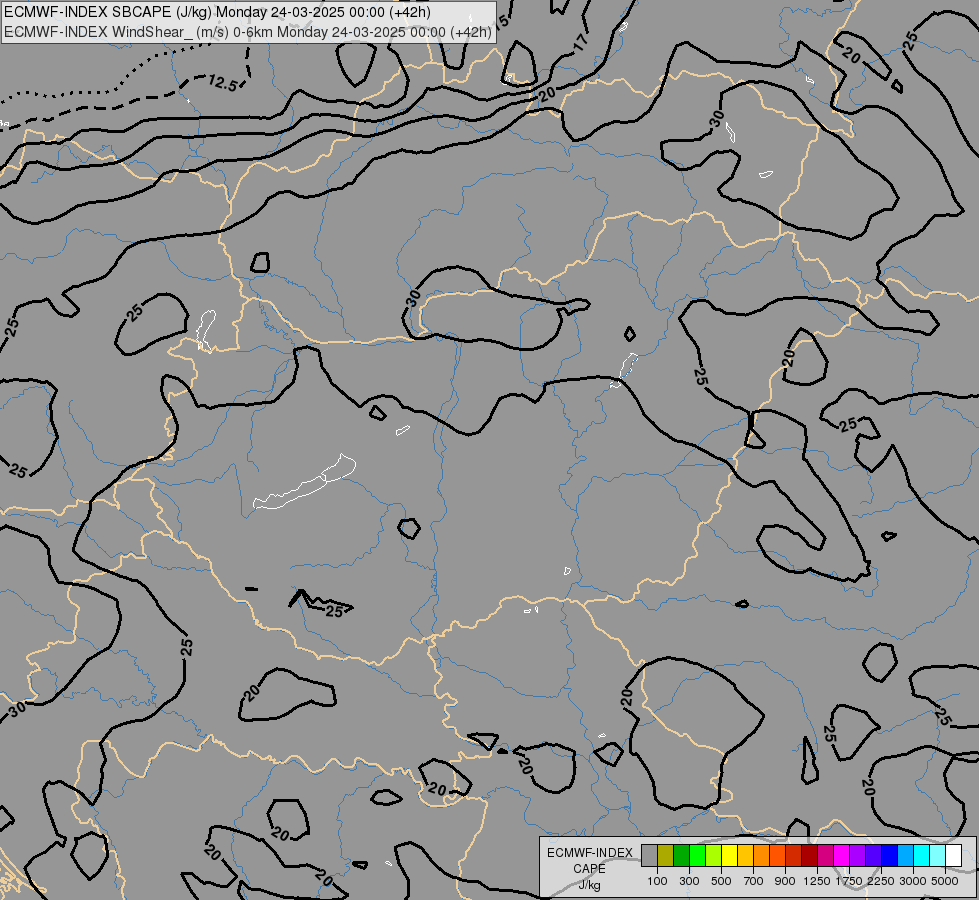979x900 pixels.
Task: Select the dark red swatch before 1250
Action: point(809,855)
